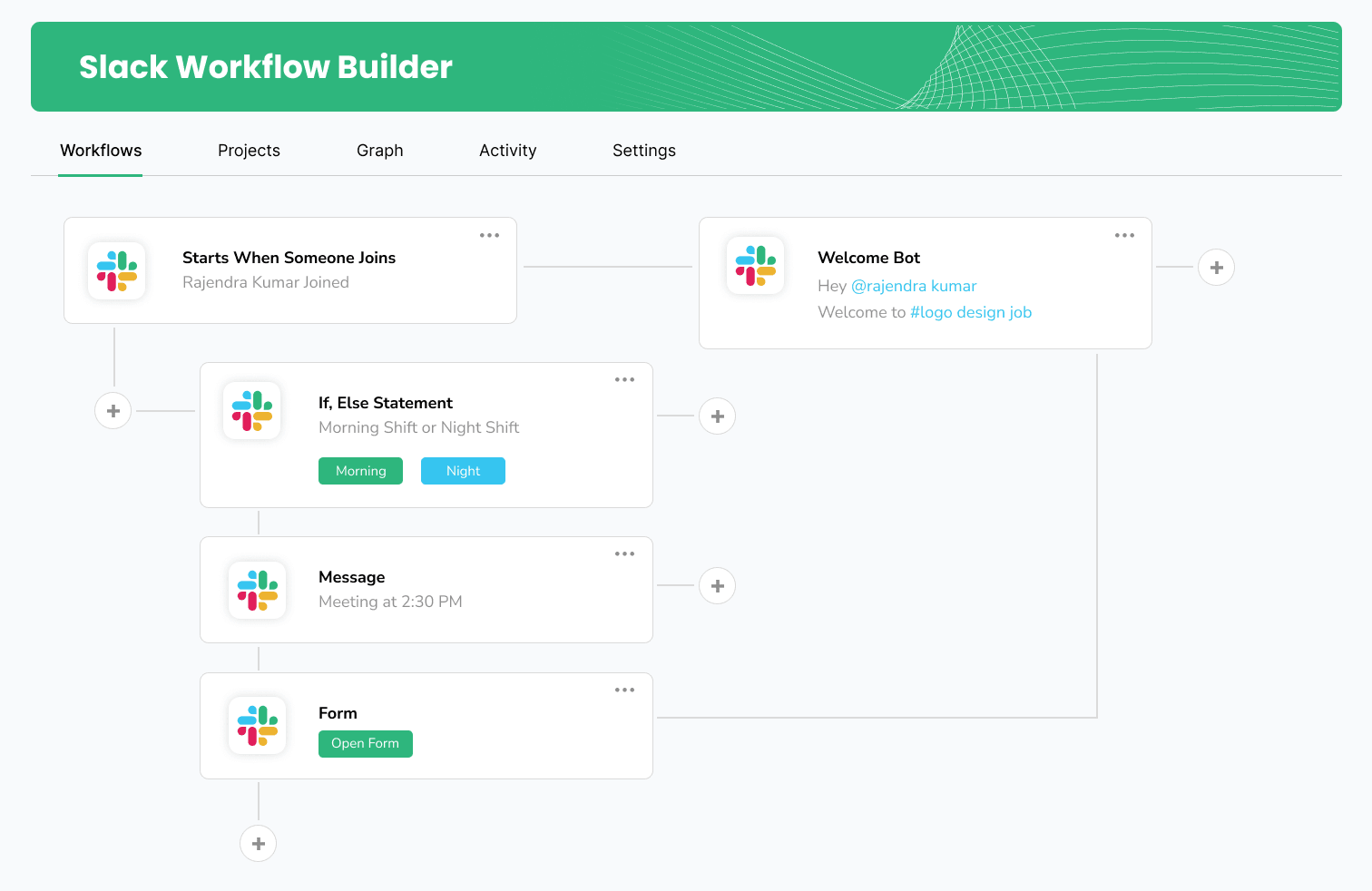
Task: Open the ellipsis menu on Welcome Bot
Action: pyautogui.click(x=1124, y=235)
